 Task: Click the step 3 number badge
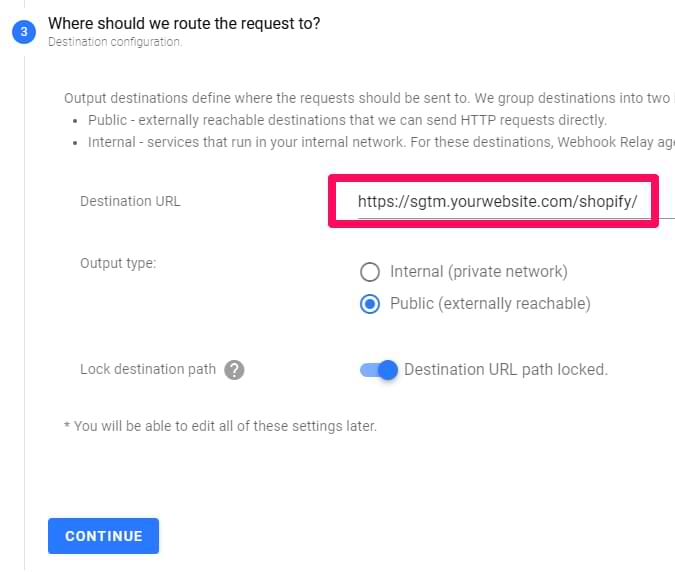(x=24, y=31)
